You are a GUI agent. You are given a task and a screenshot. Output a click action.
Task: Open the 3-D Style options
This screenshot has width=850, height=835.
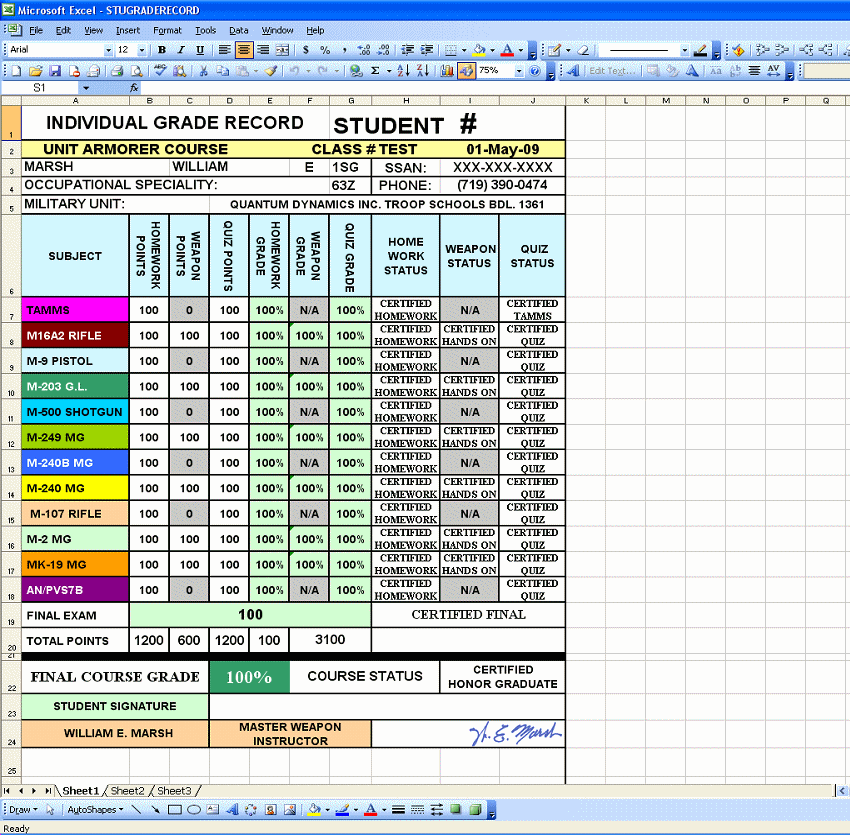tap(475, 810)
